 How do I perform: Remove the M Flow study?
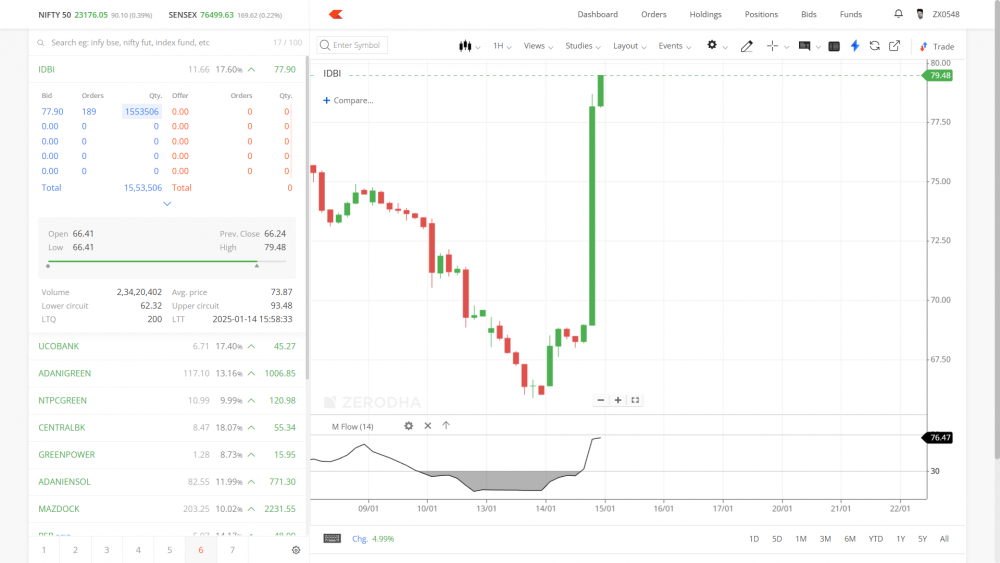[x=427, y=426]
